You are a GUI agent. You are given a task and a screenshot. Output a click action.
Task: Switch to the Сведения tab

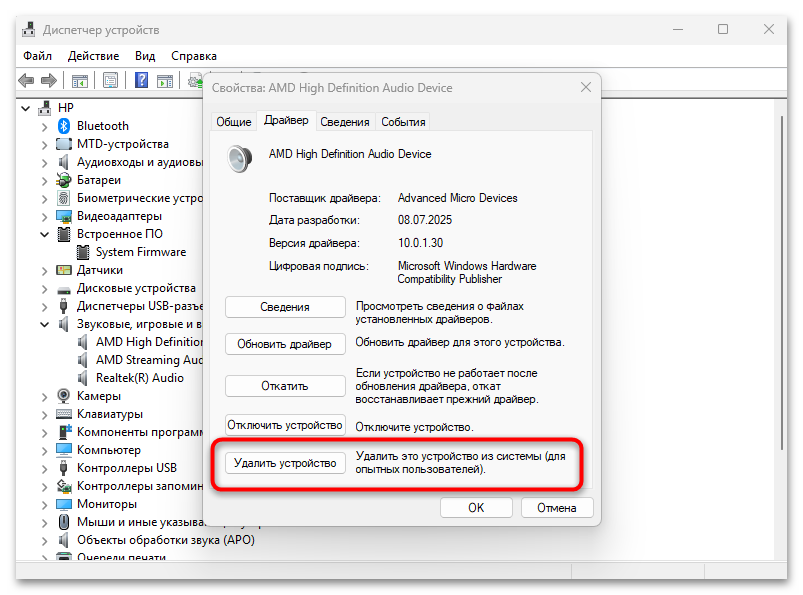coord(345,122)
